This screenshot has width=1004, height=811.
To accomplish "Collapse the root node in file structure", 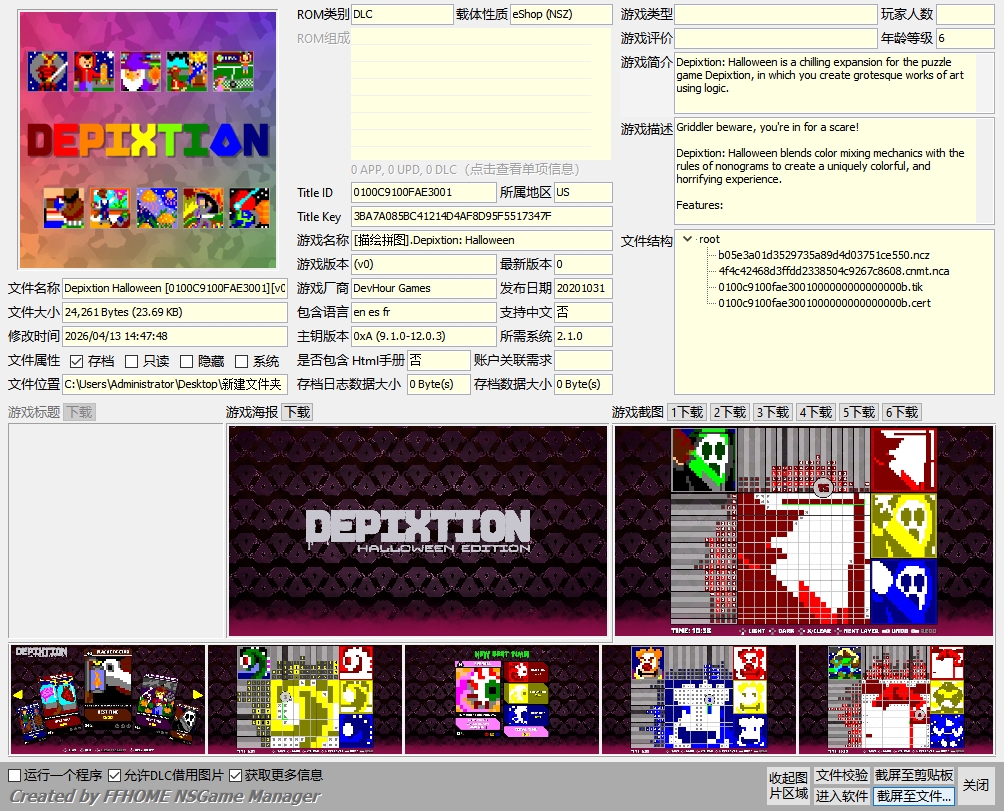I will coord(687,240).
